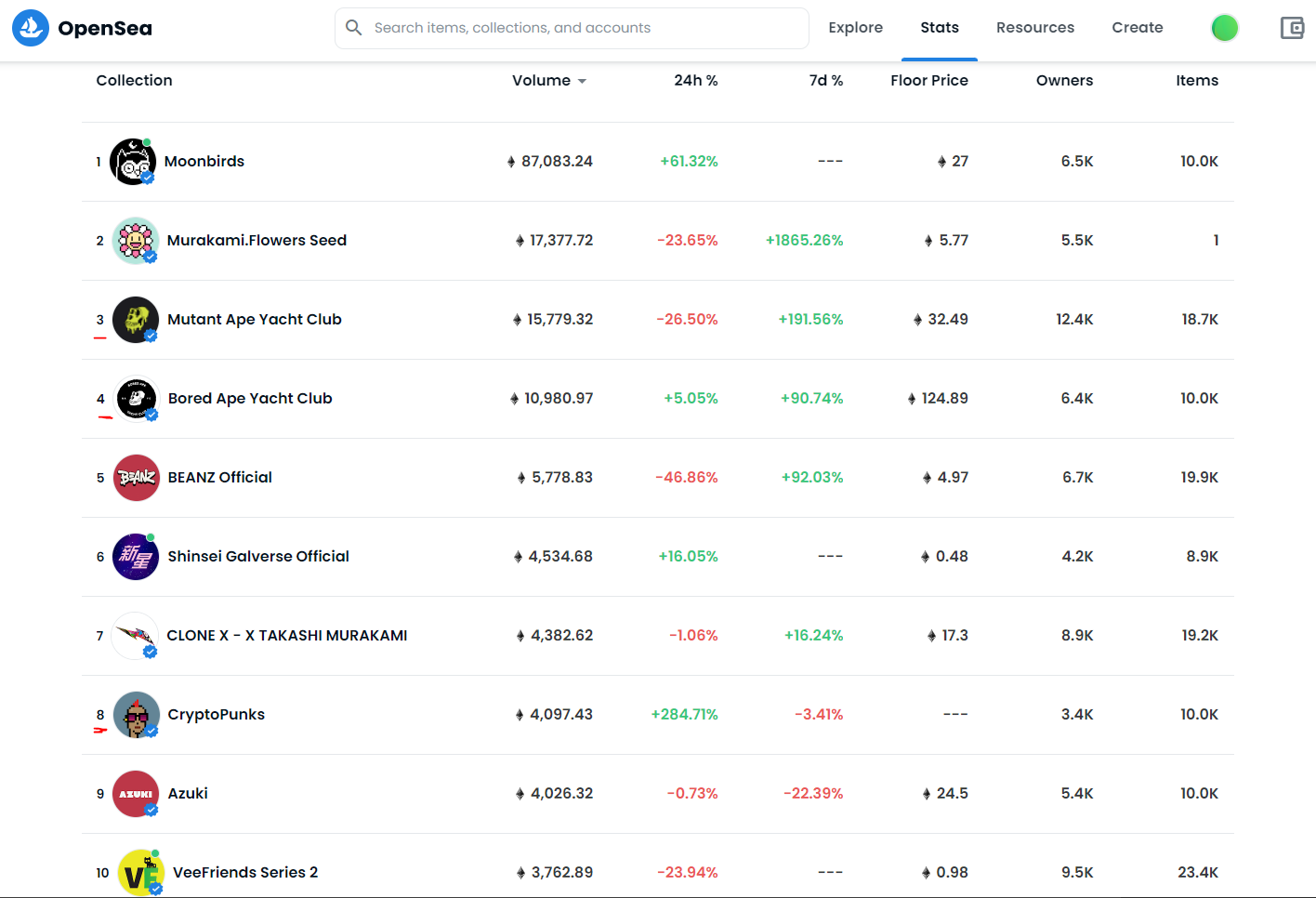Click Ethereum icon beside 87,083.24 volume
This screenshot has height=898, width=1316.
click(x=511, y=162)
